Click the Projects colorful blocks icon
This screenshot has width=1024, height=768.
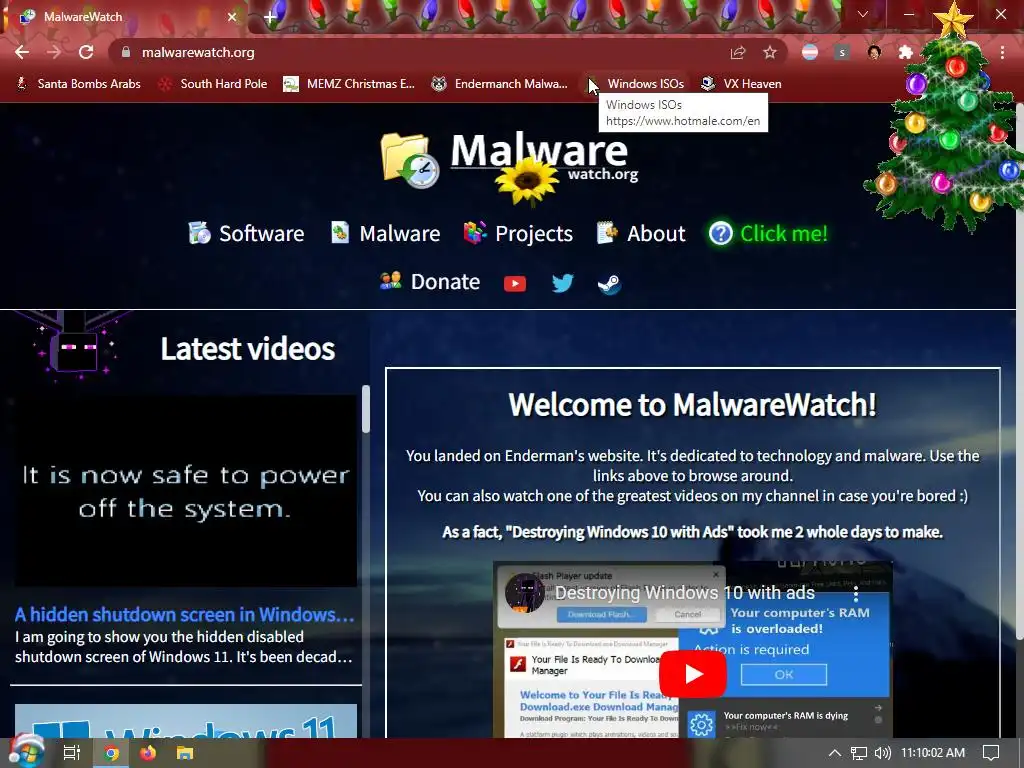point(475,232)
